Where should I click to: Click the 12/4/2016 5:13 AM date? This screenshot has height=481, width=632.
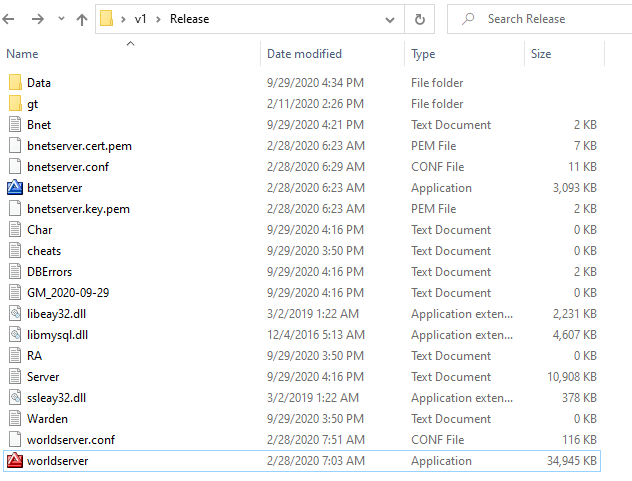tap(316, 335)
